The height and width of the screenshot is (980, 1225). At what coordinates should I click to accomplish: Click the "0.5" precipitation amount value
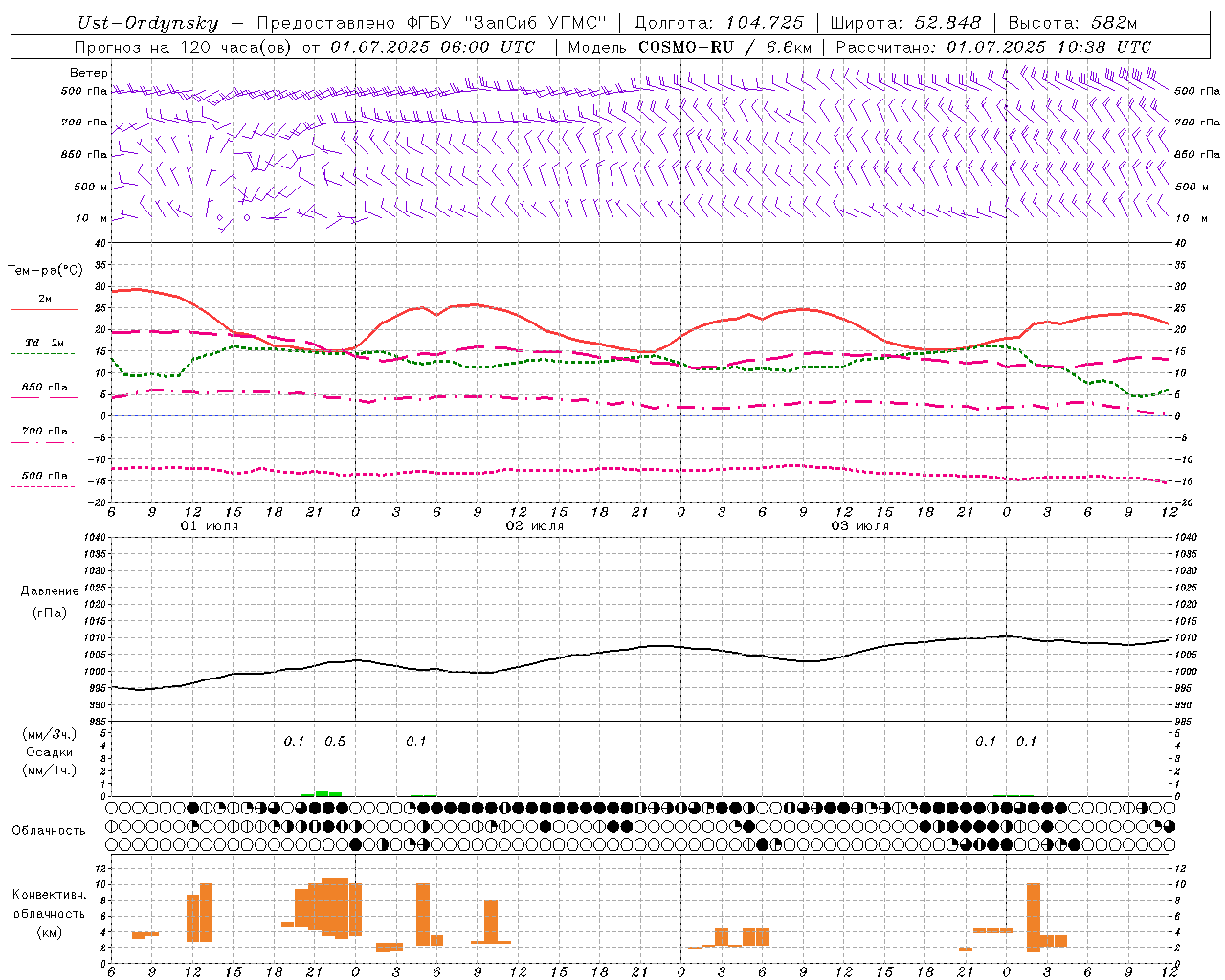(335, 742)
